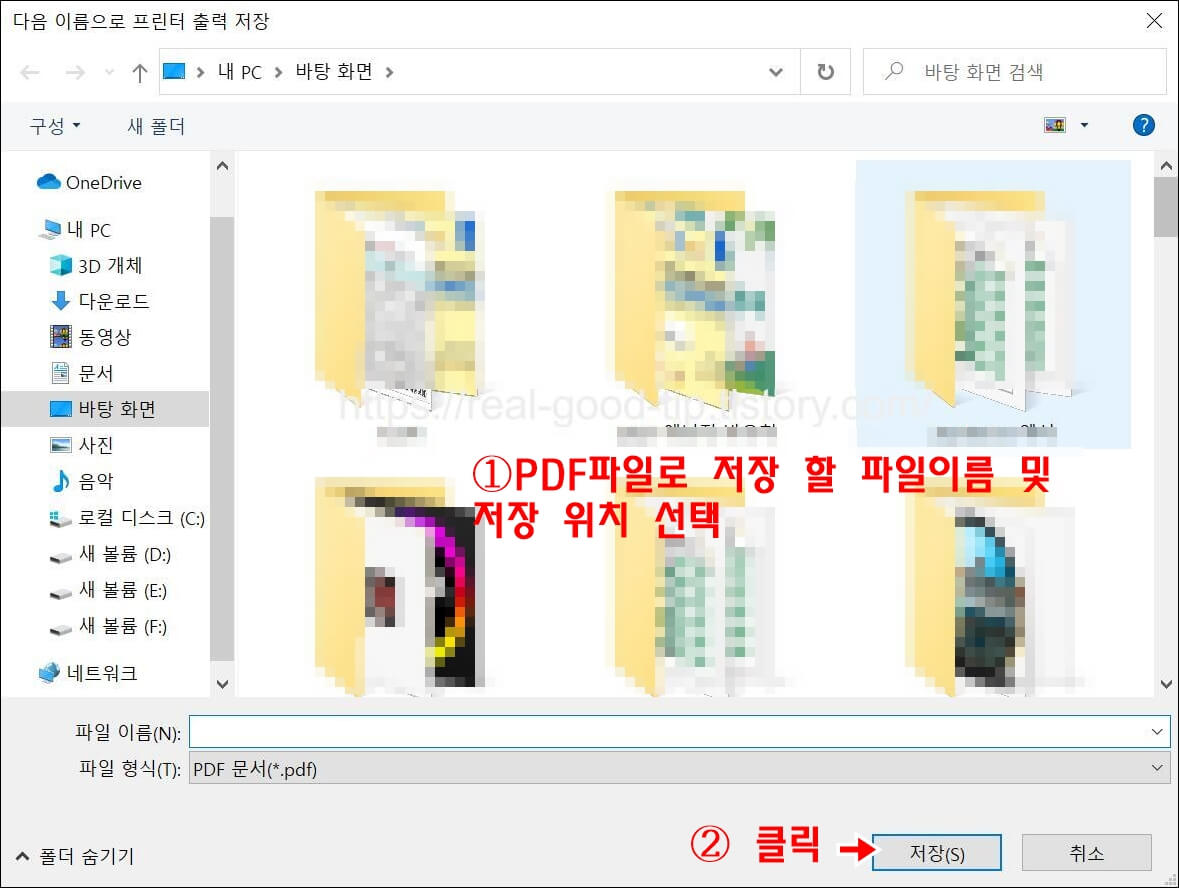This screenshot has height=888, width=1179.
Task: Open '3D 개체' folder in sidebar
Action: pos(110,265)
